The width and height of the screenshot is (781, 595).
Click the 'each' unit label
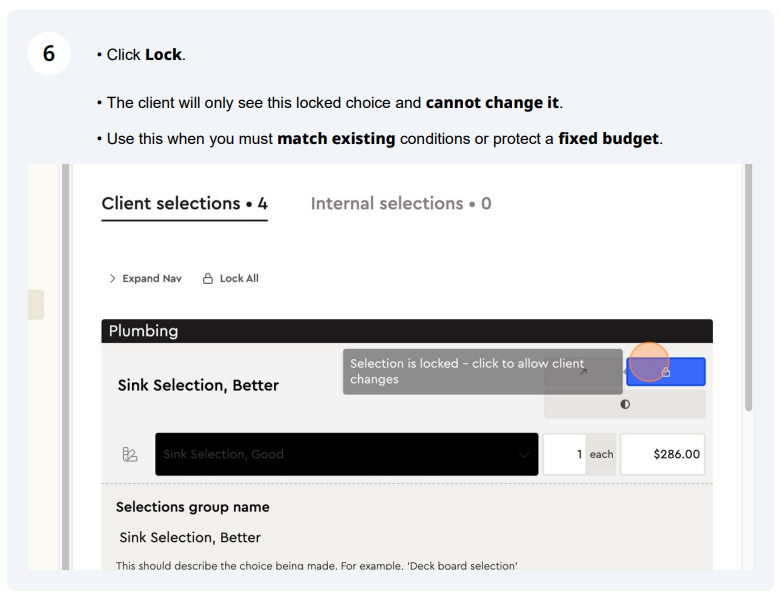pyautogui.click(x=601, y=454)
